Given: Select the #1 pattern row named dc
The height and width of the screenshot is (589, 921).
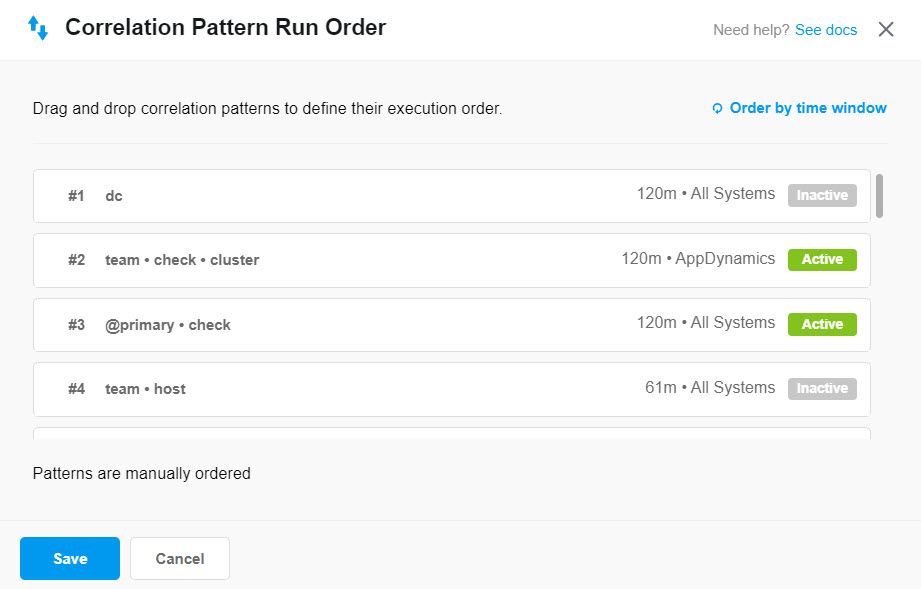Looking at the screenshot, I should [400, 195].
